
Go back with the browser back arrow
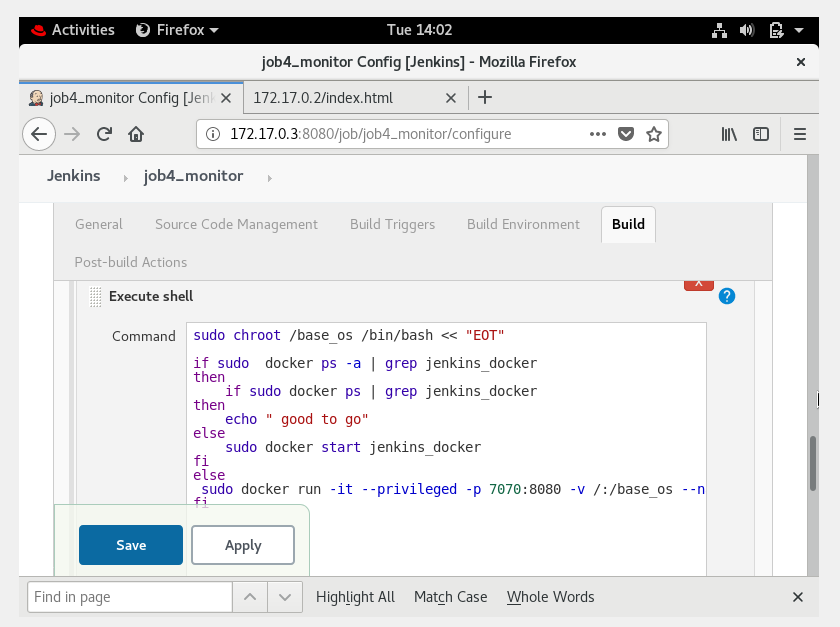pos(39,134)
